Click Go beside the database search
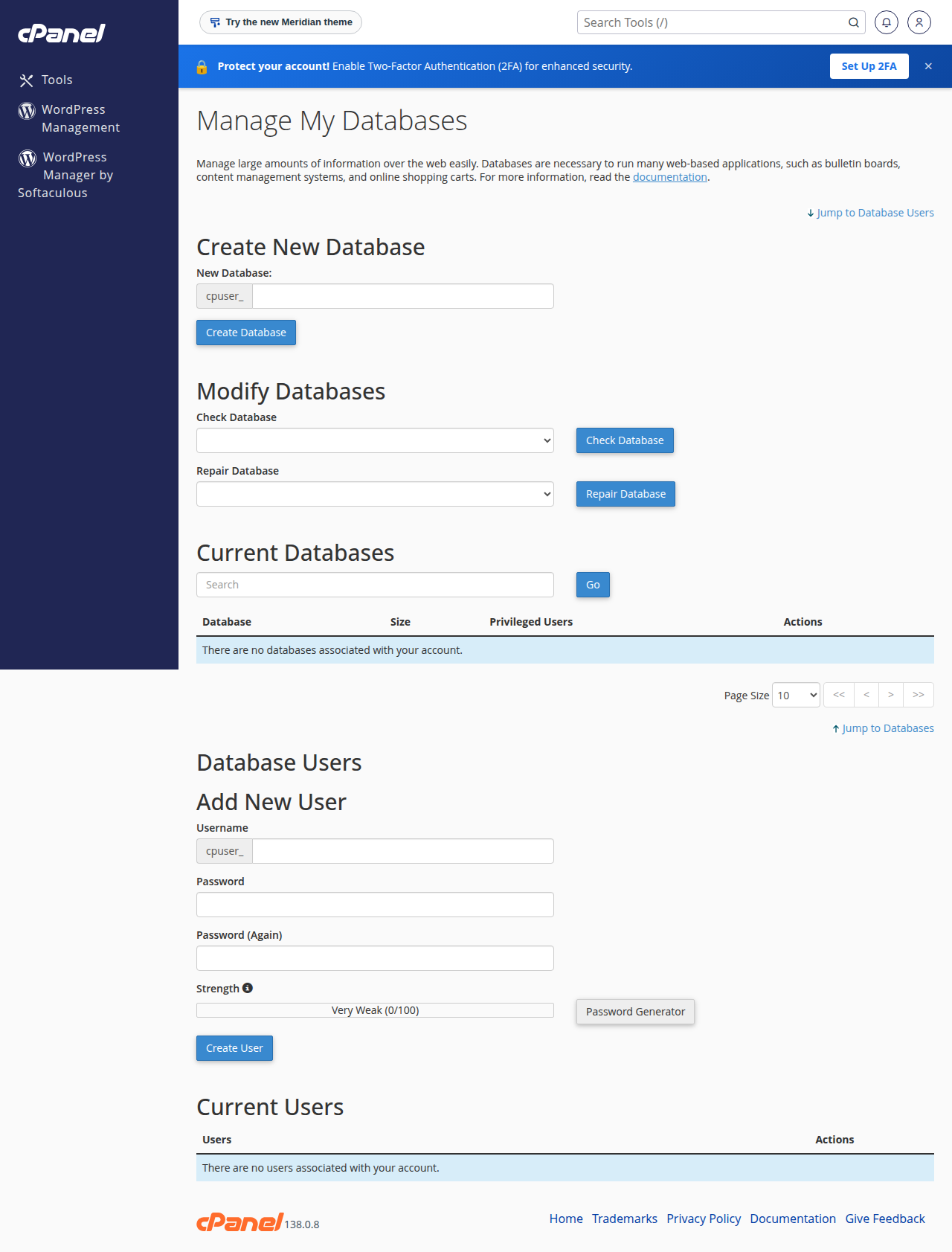 [593, 585]
